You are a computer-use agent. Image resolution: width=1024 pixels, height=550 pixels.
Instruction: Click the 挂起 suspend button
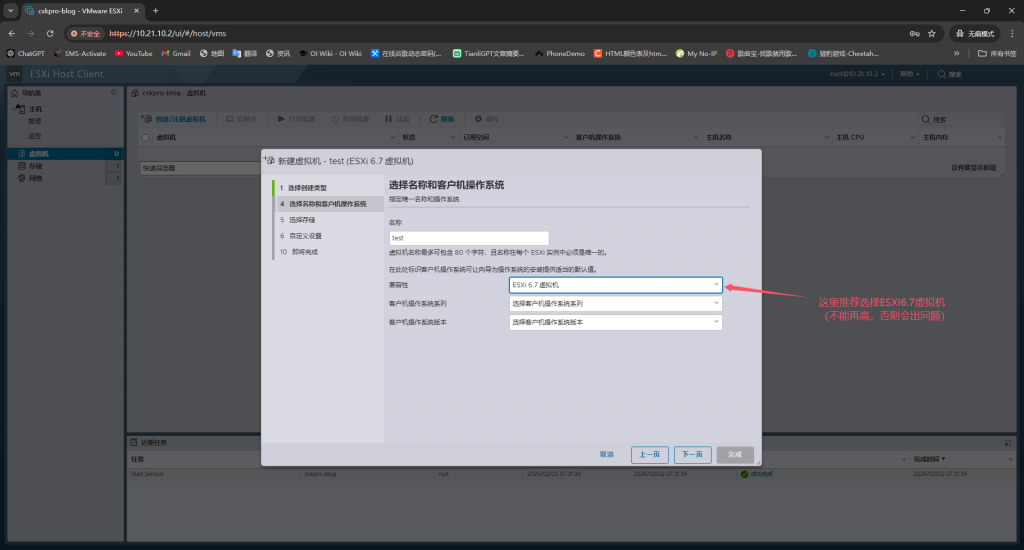397,119
